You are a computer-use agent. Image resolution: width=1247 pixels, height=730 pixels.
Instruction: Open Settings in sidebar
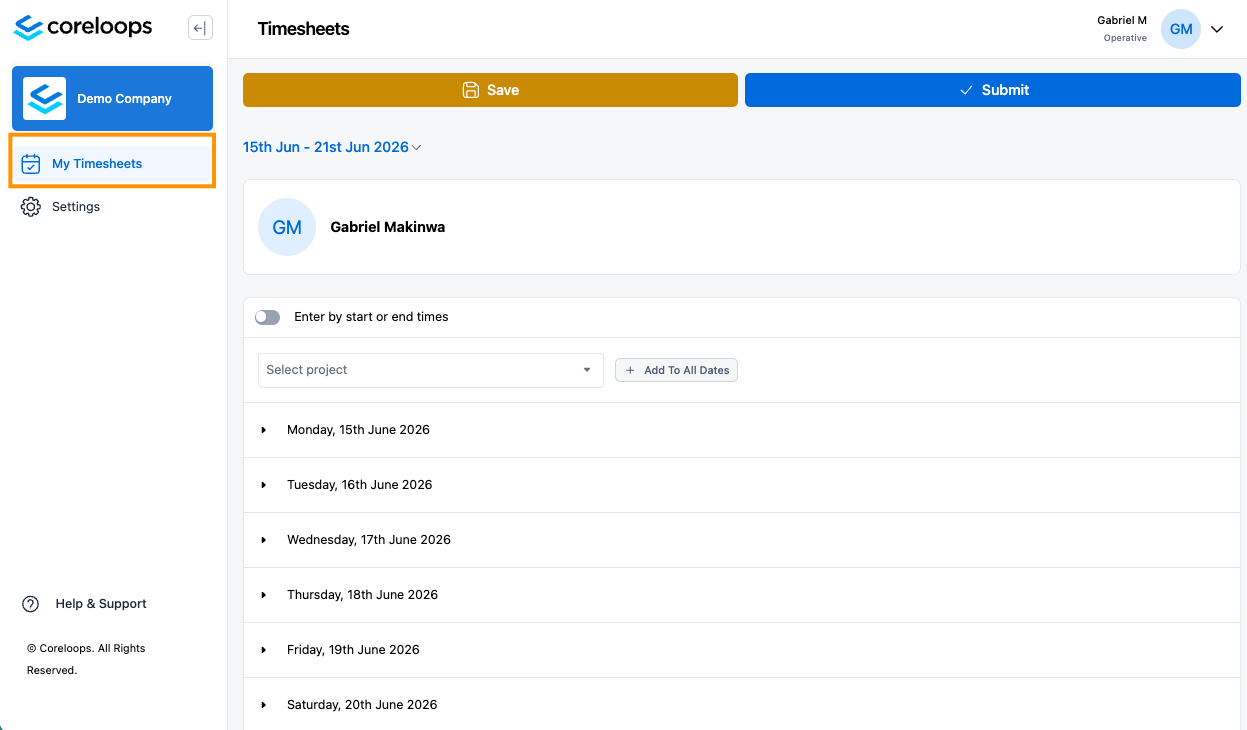coord(112,207)
